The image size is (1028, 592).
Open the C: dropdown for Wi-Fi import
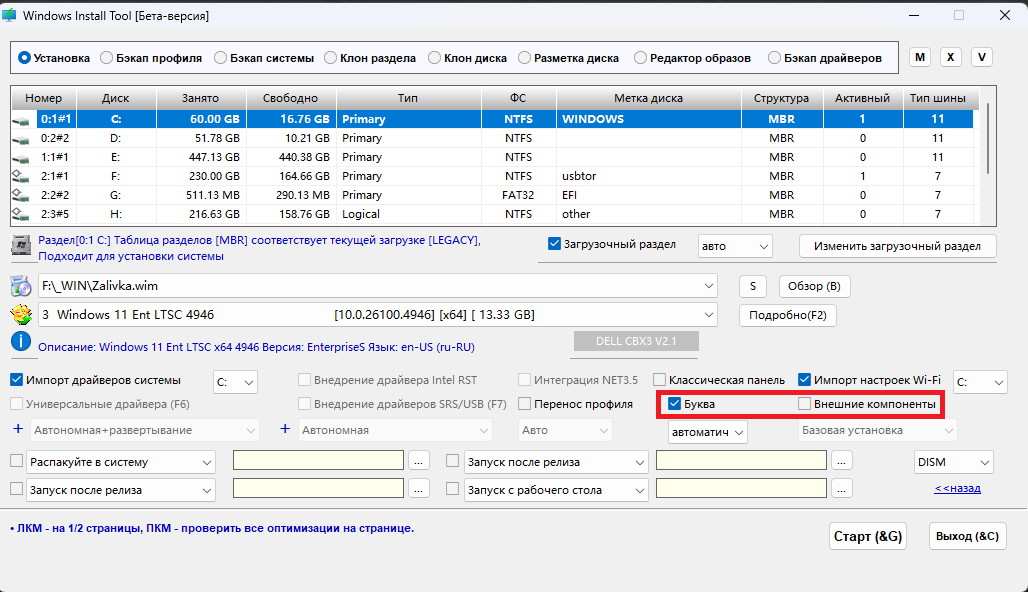click(x=980, y=382)
